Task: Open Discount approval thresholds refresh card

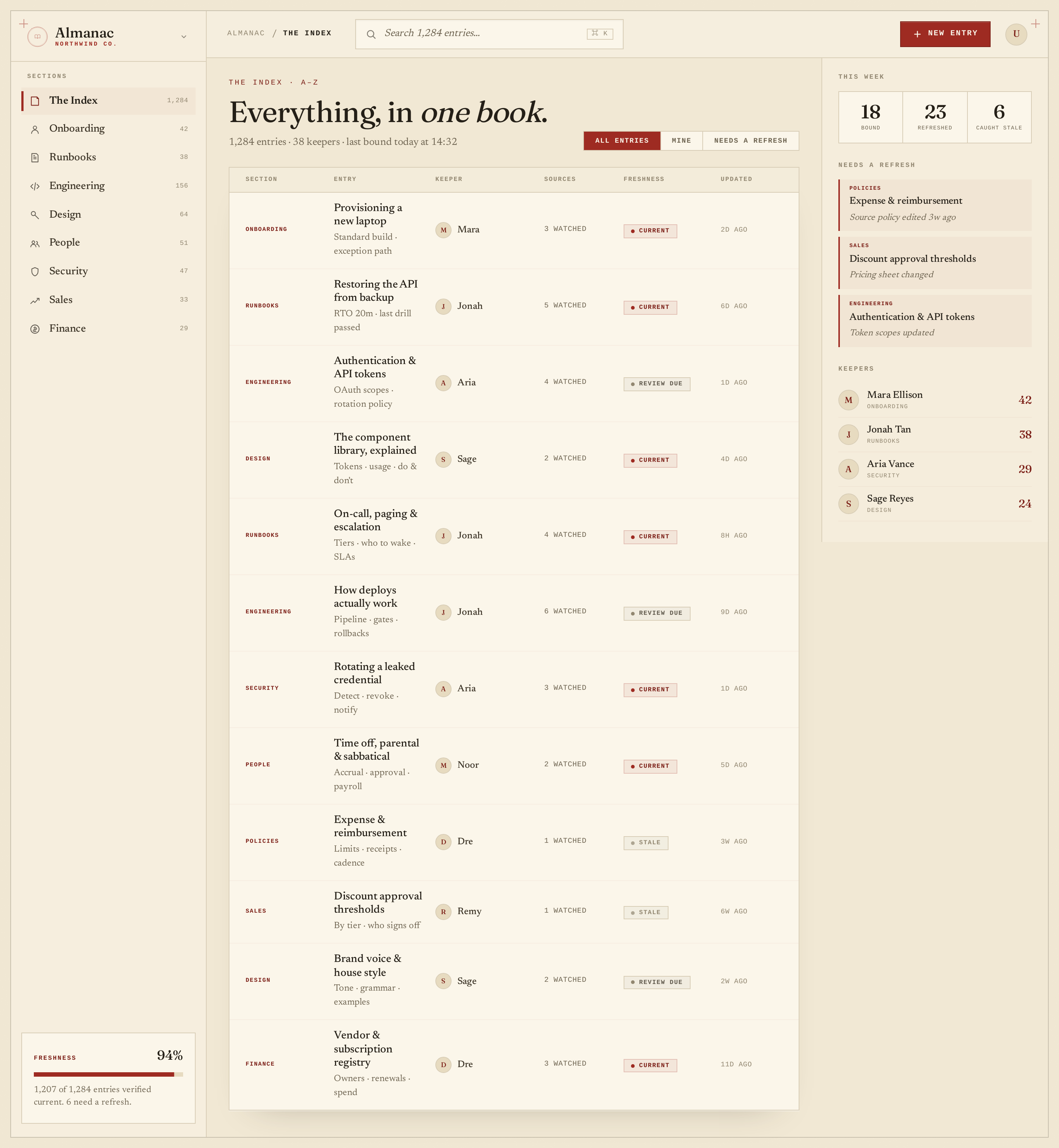Action: 935,263
